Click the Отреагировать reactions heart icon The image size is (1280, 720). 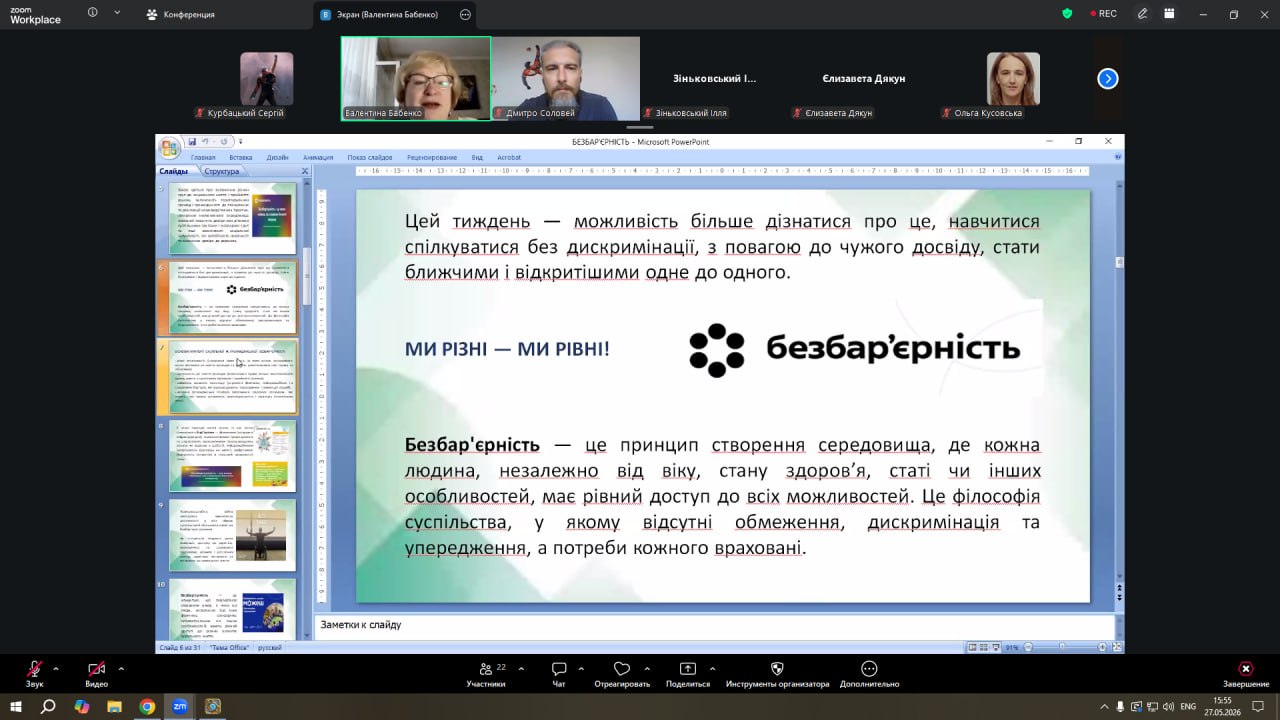[622, 669]
